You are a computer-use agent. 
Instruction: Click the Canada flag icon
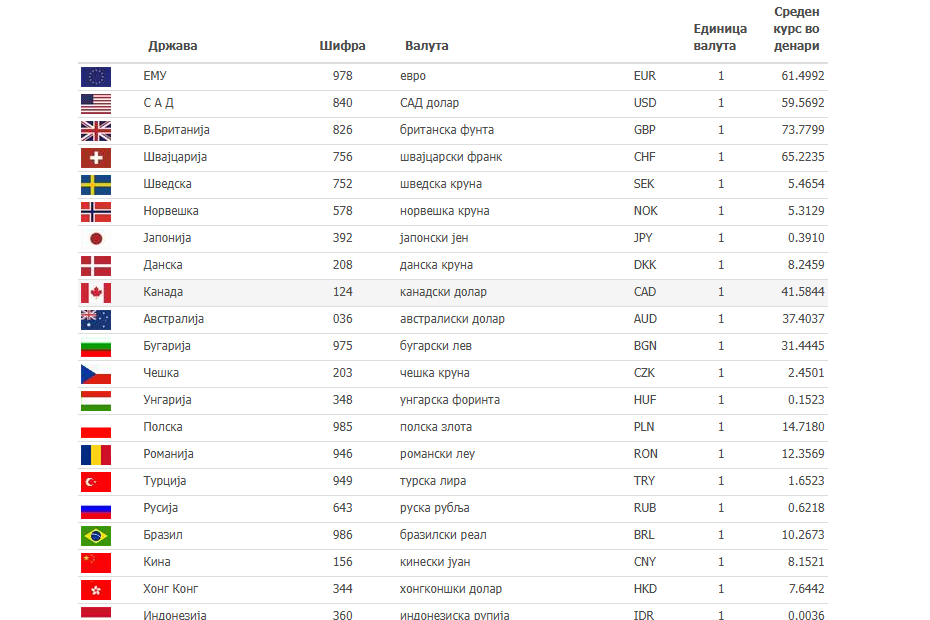(x=96, y=292)
